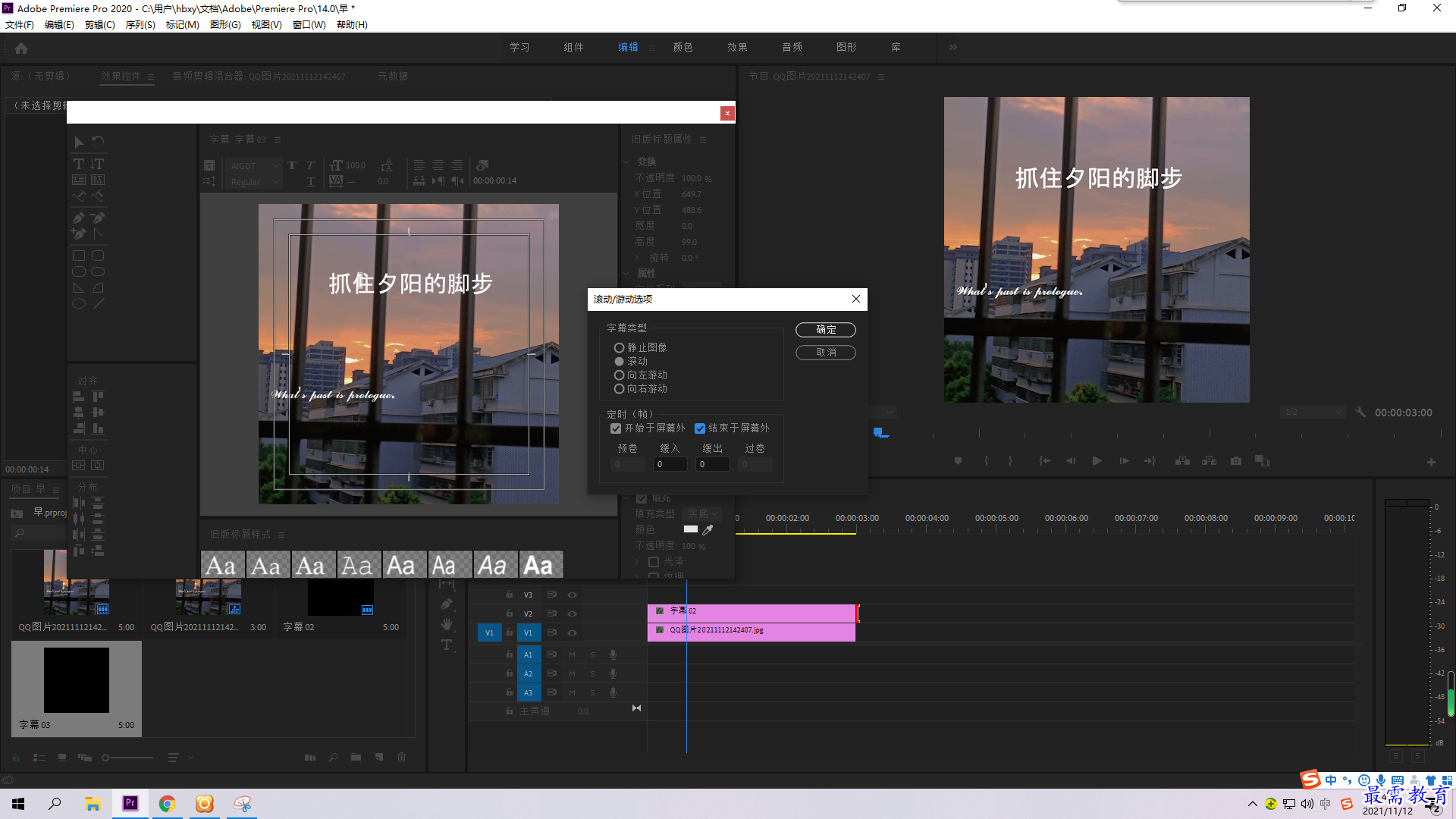Switch to 学习 workspace tab
This screenshot has height=819, width=1456.
(x=519, y=47)
